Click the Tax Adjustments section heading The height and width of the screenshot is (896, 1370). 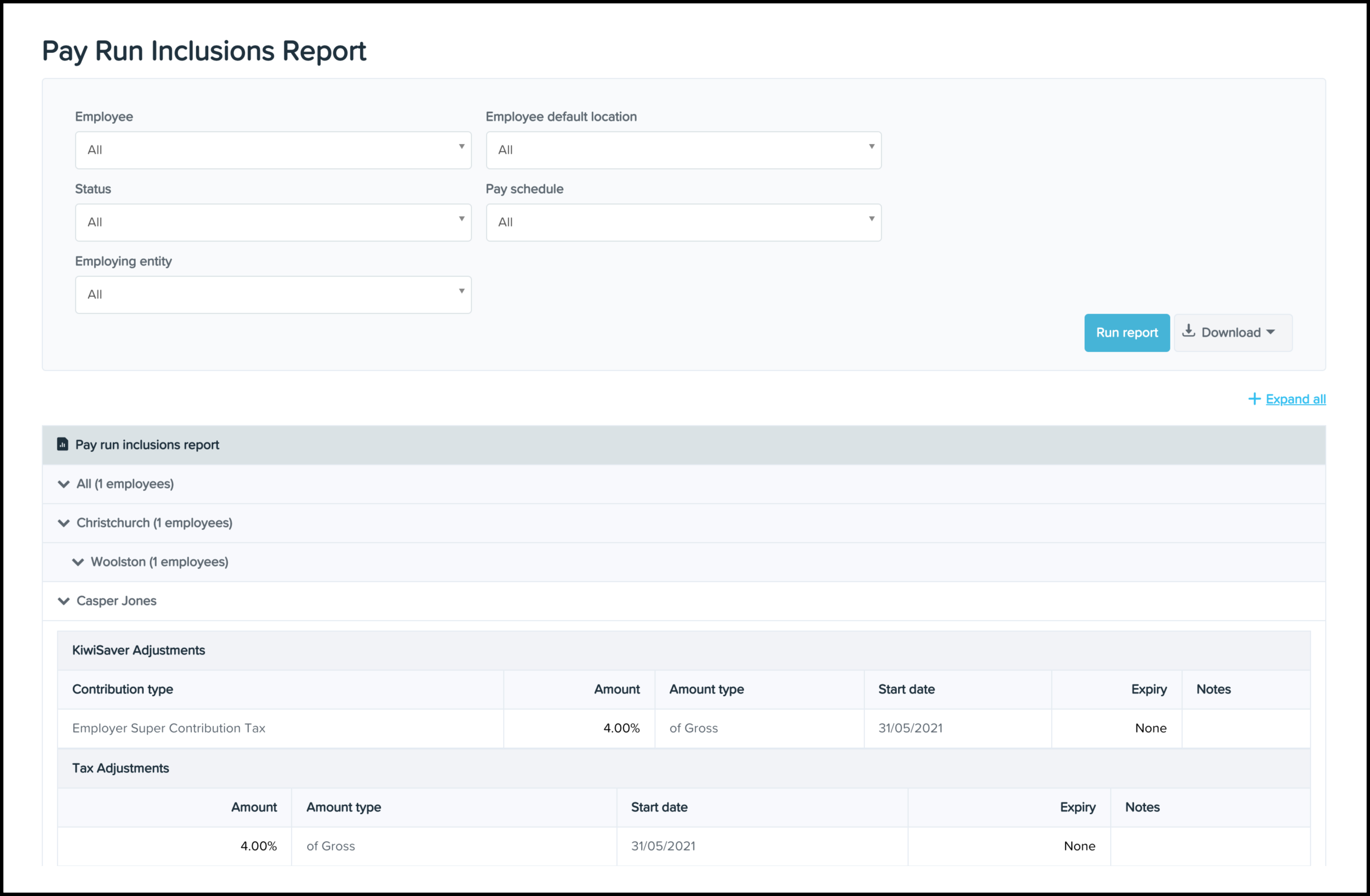click(x=120, y=768)
